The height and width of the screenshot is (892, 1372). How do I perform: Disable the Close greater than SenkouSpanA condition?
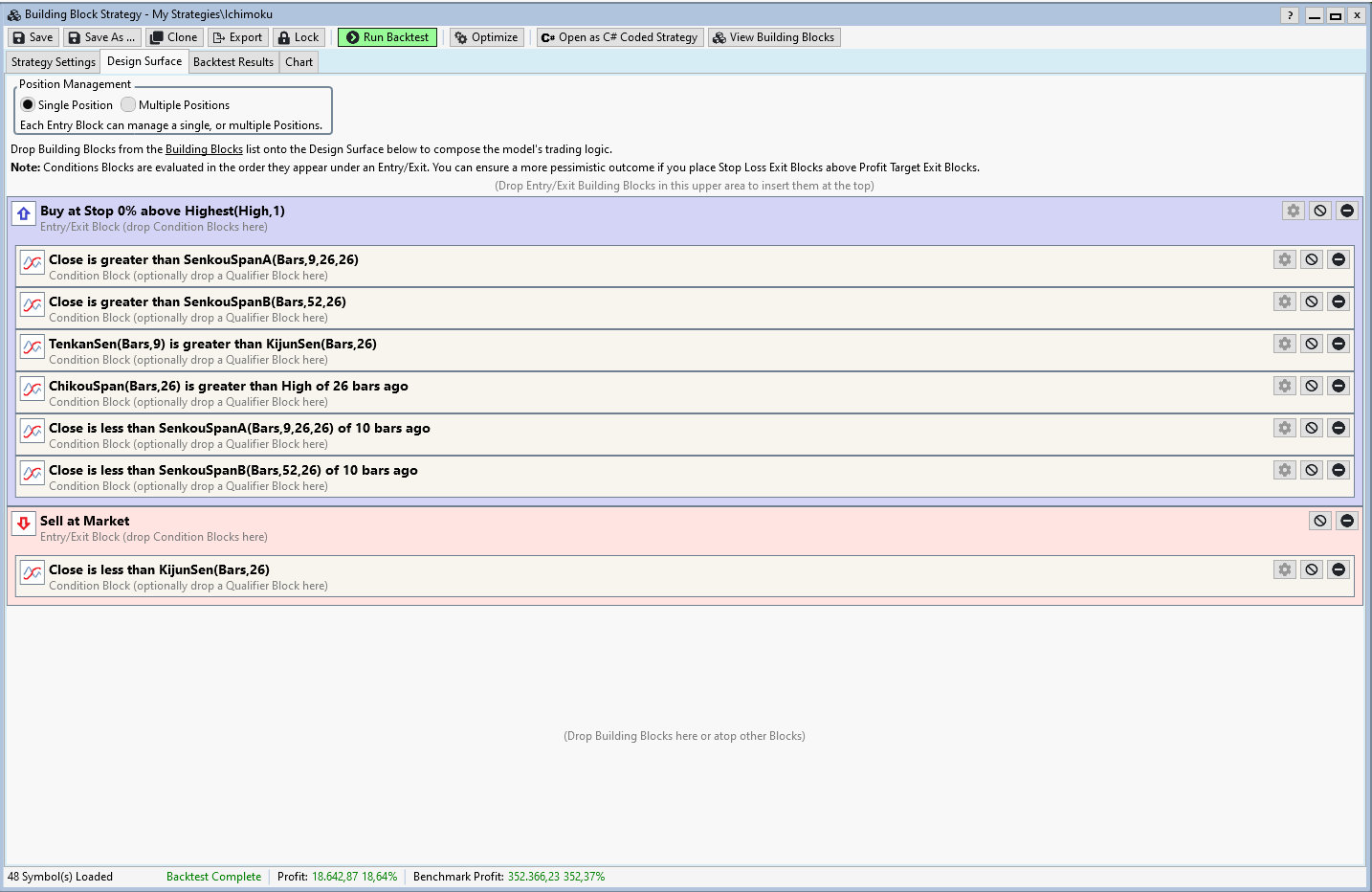click(1311, 259)
